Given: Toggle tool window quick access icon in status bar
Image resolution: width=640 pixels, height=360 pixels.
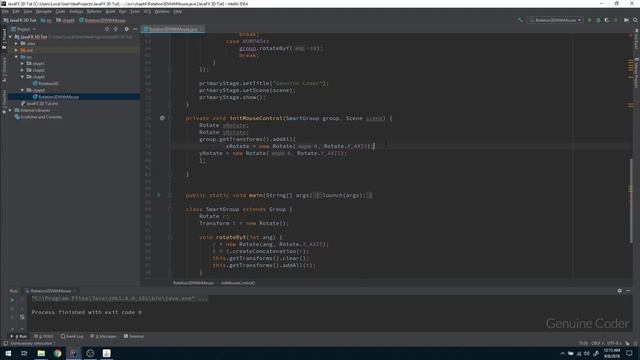Looking at the screenshot, I should pos(5,343).
